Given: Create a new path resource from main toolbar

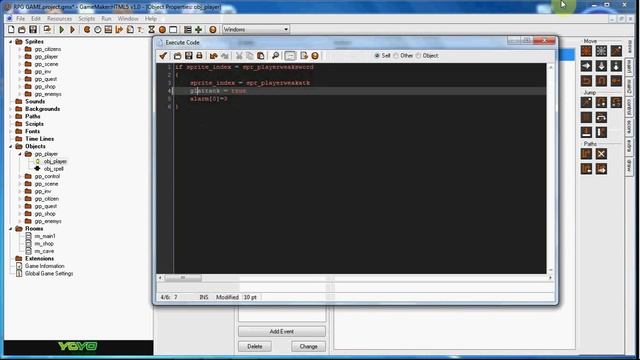Looking at the screenshot, I should point(119,29).
